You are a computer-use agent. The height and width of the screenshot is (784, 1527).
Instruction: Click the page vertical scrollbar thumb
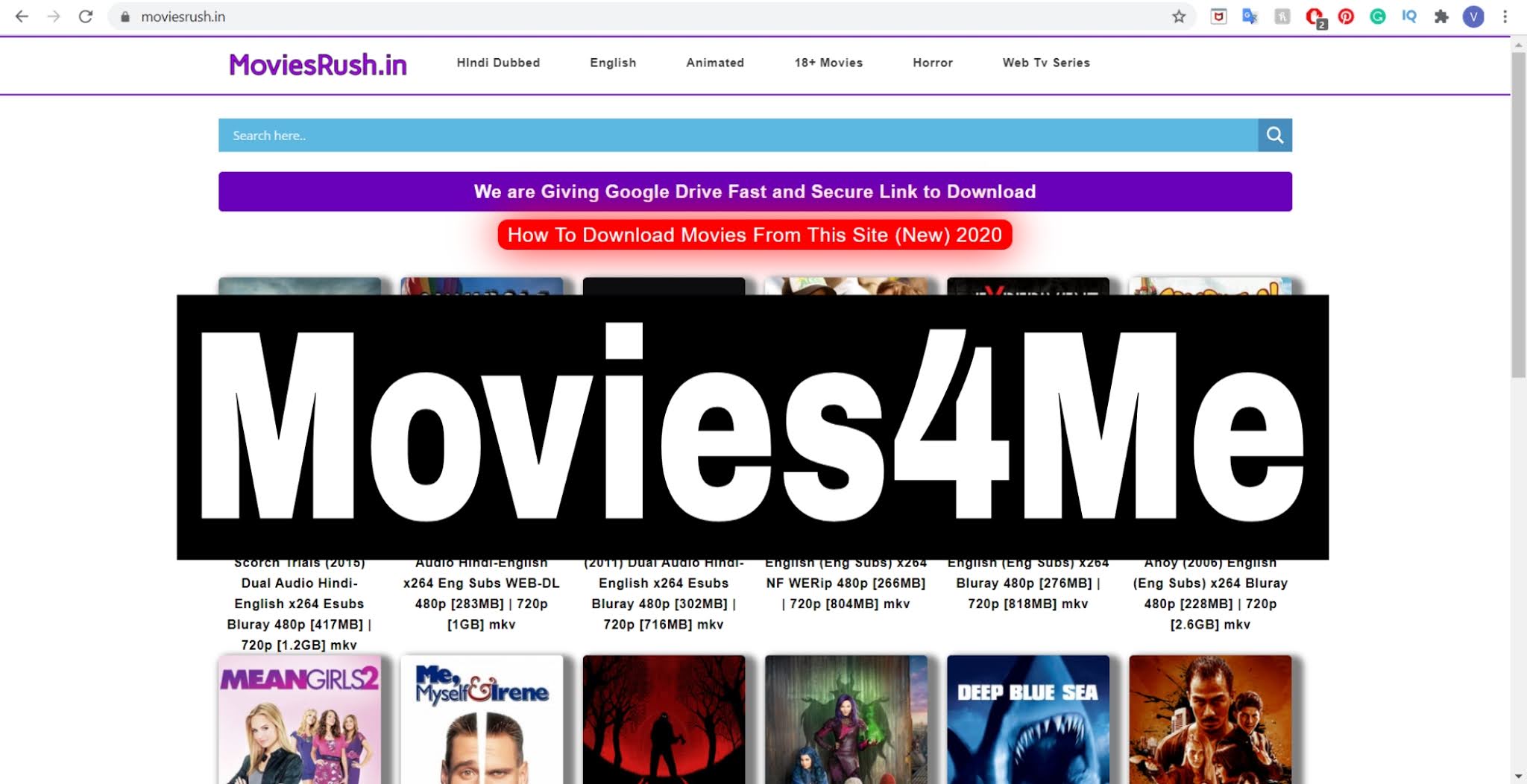[x=1518, y=215]
